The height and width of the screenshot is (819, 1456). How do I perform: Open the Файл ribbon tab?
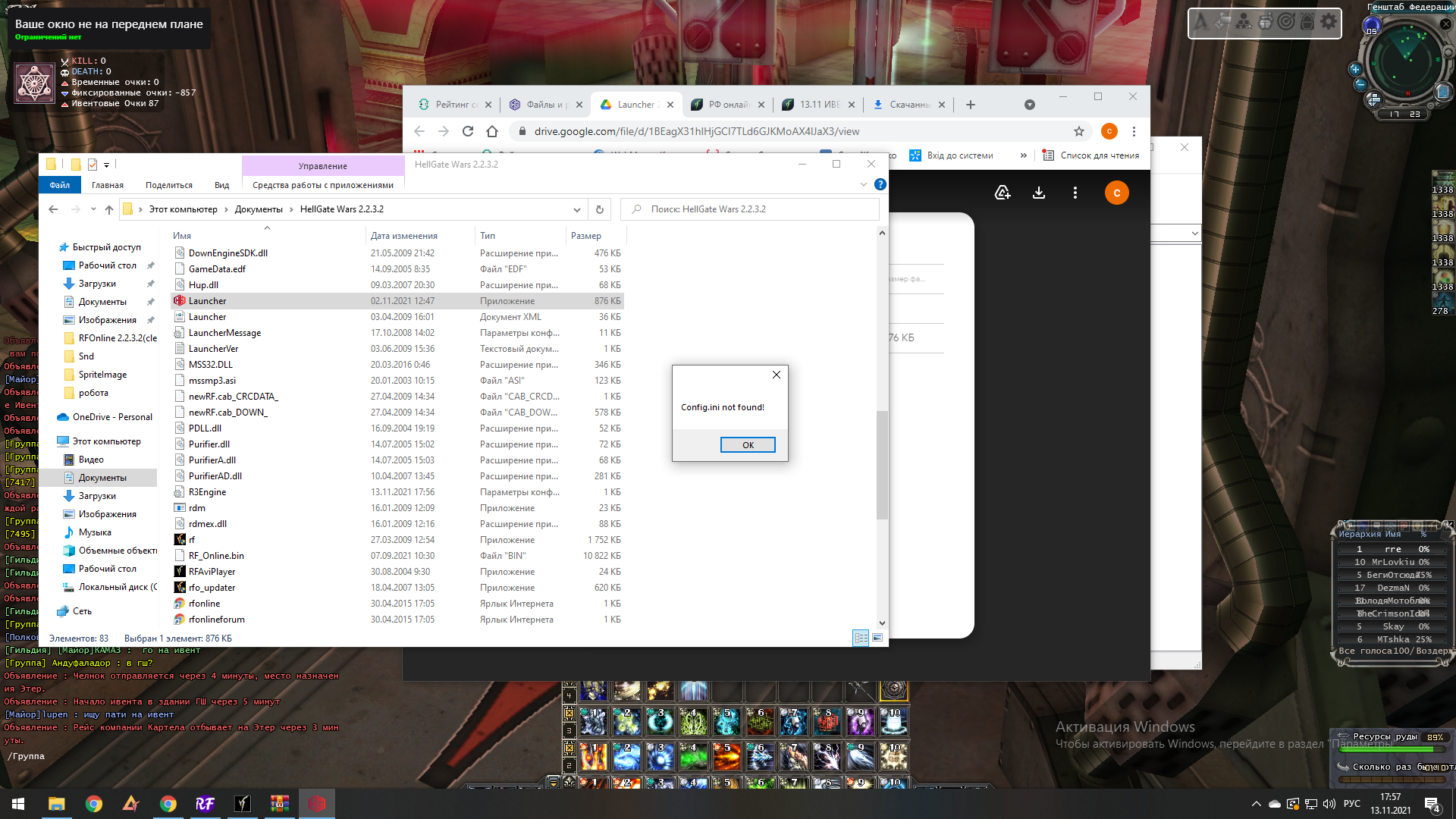tap(60, 185)
